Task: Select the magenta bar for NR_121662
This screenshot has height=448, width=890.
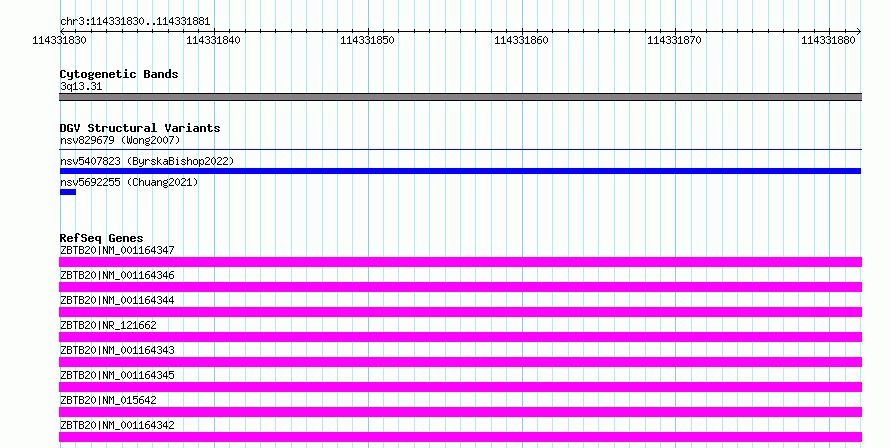Action: click(x=460, y=337)
